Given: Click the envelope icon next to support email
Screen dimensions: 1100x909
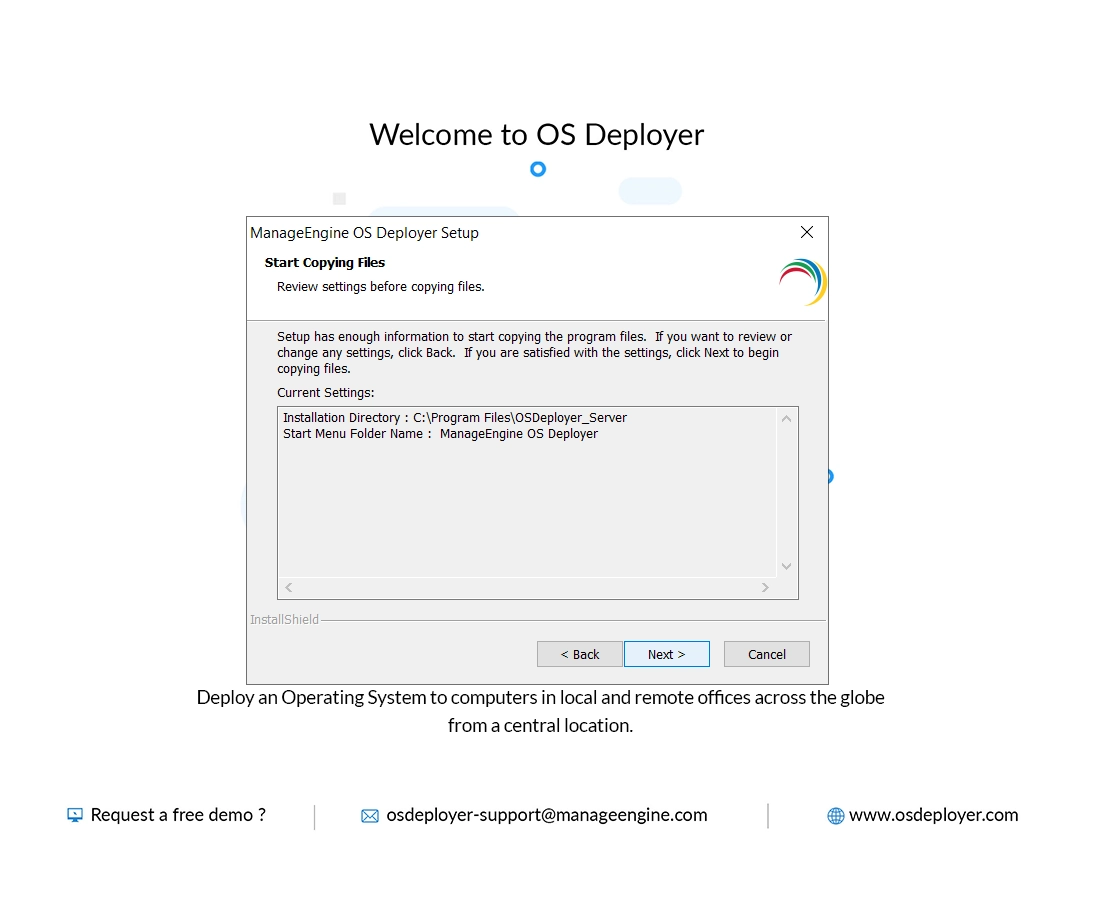Looking at the screenshot, I should (x=371, y=816).
